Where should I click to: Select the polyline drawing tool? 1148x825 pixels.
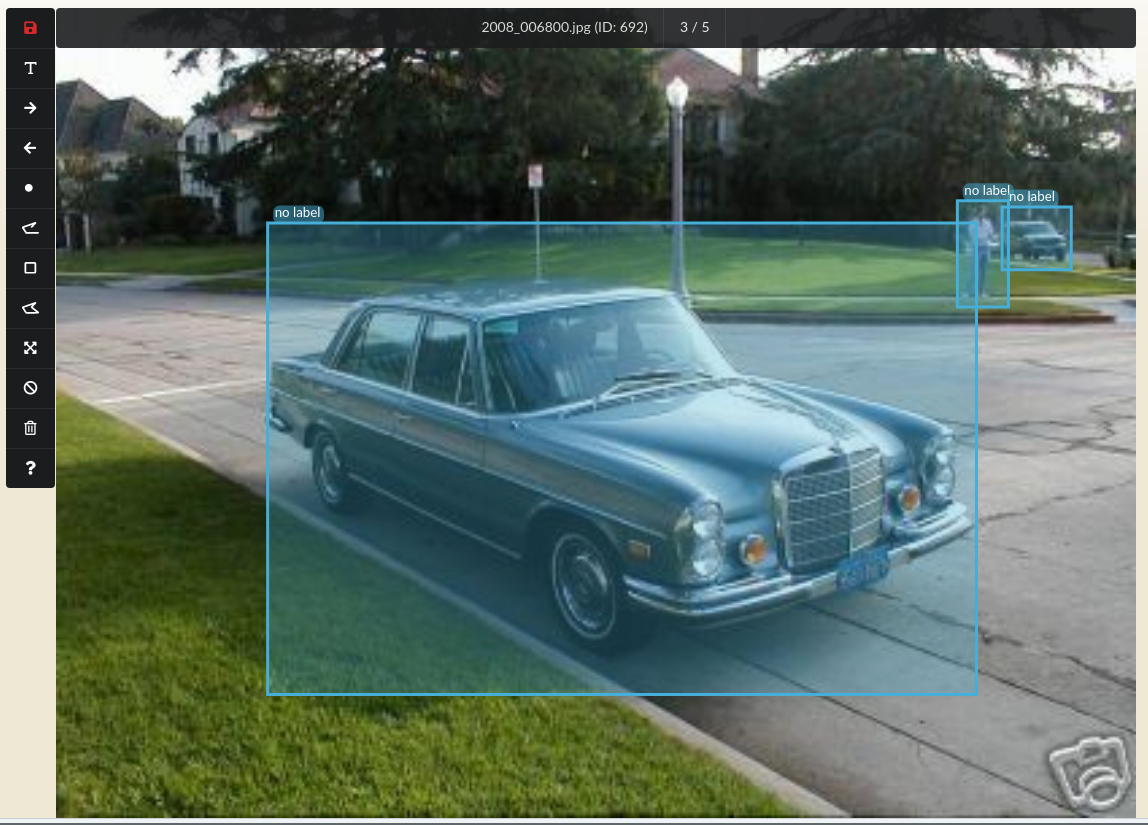(30, 228)
